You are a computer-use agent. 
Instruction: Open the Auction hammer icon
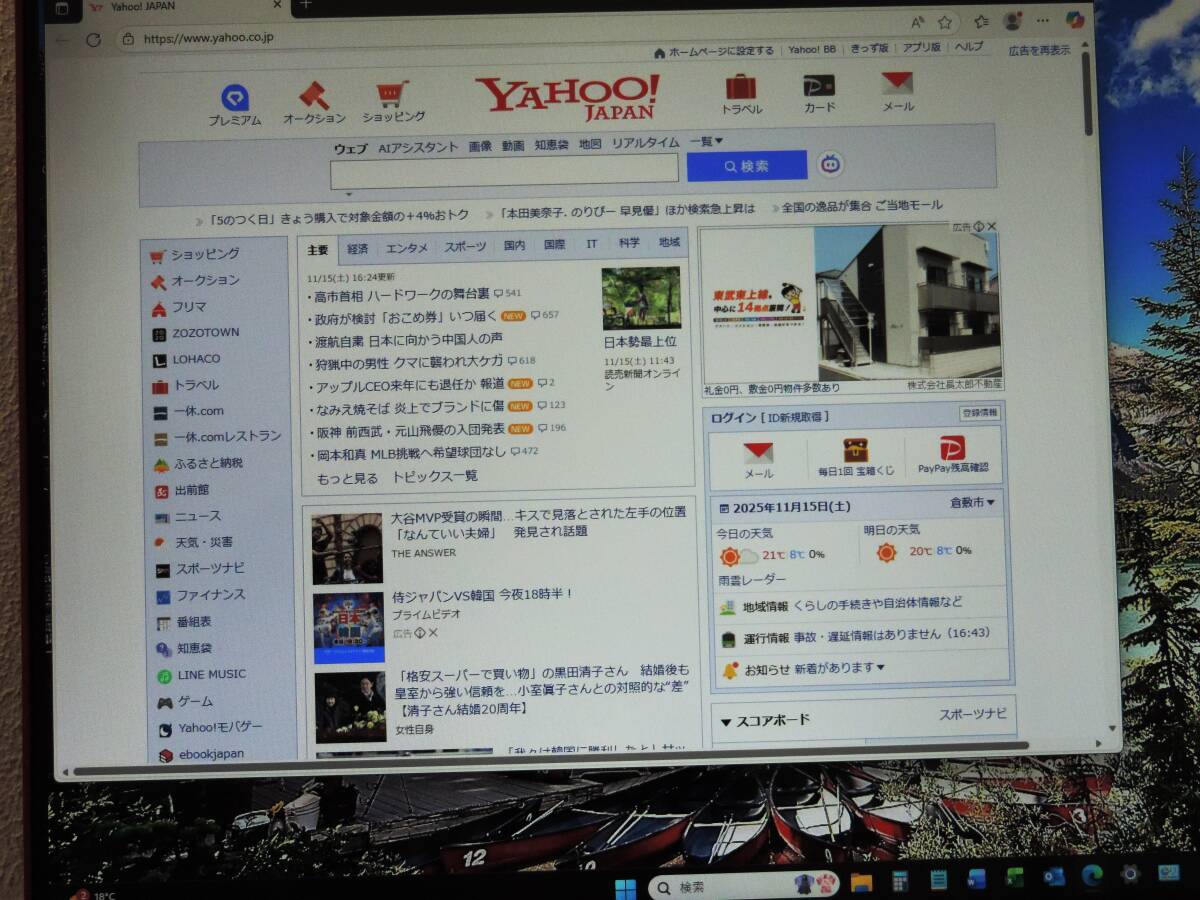coord(314,95)
